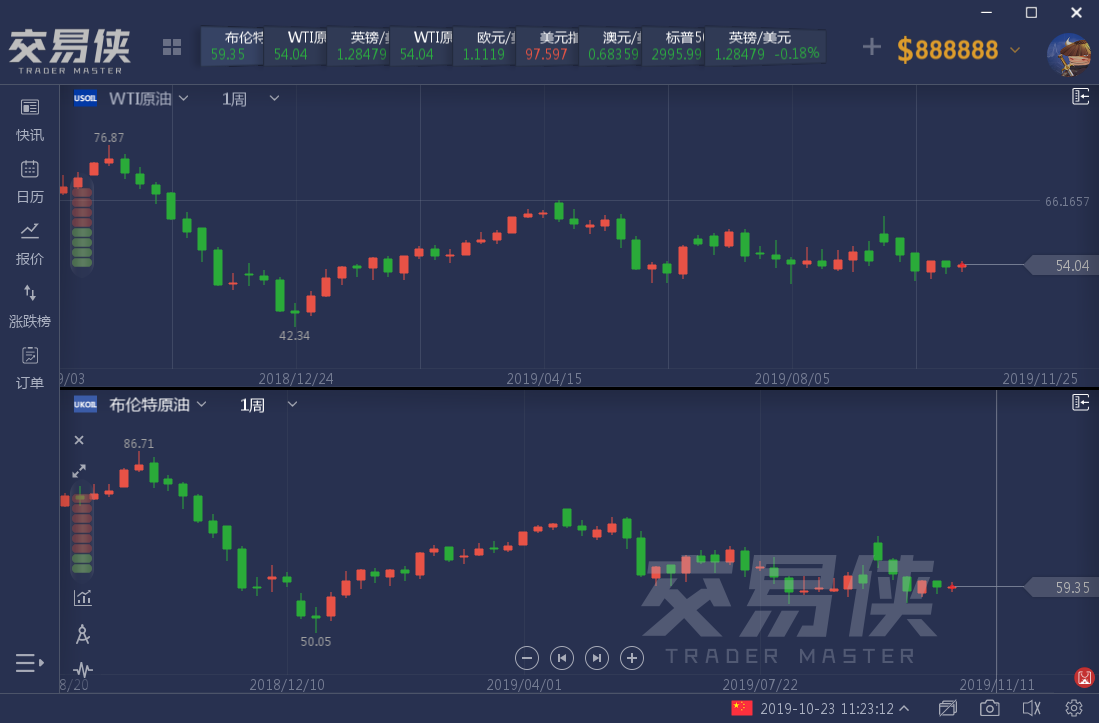Open the indicators chart icon on Brent chart

[82, 597]
